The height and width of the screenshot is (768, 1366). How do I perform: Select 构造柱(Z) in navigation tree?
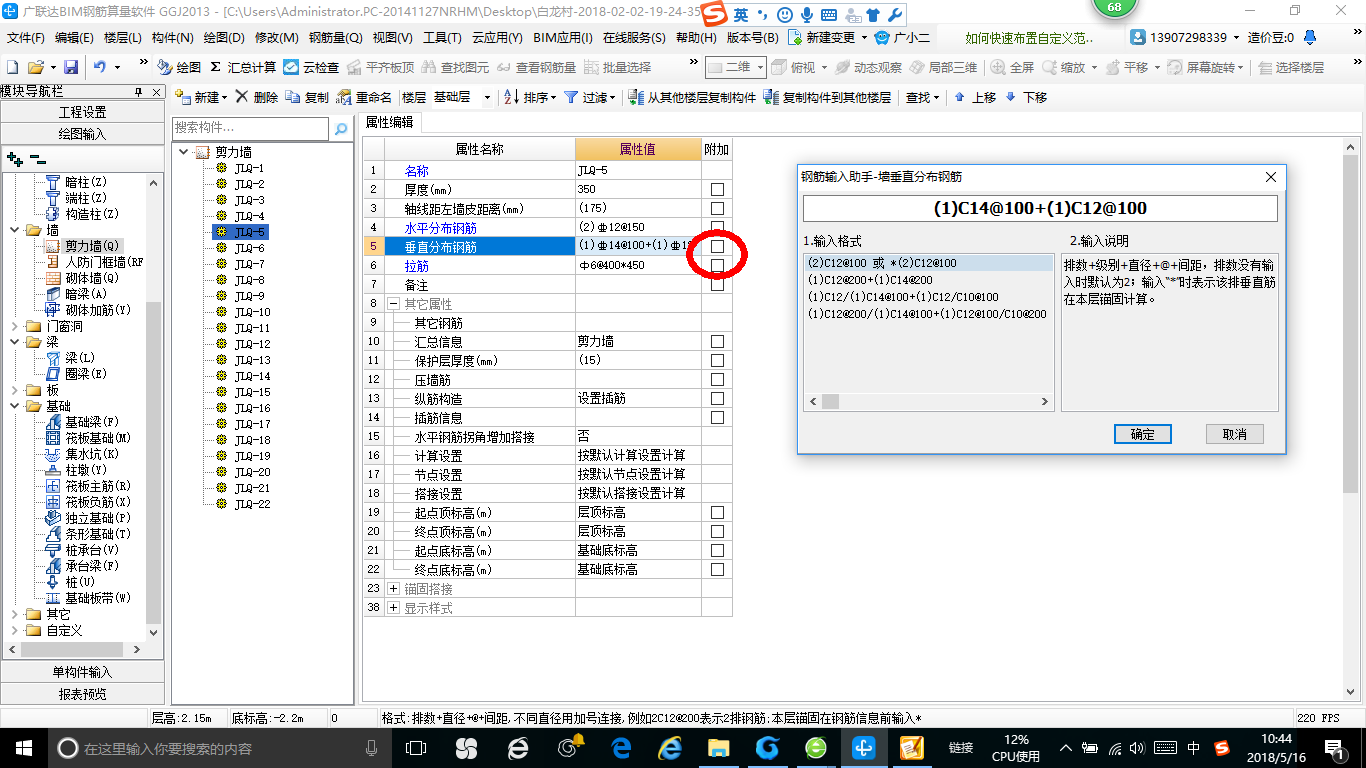pyautogui.click(x=82, y=214)
